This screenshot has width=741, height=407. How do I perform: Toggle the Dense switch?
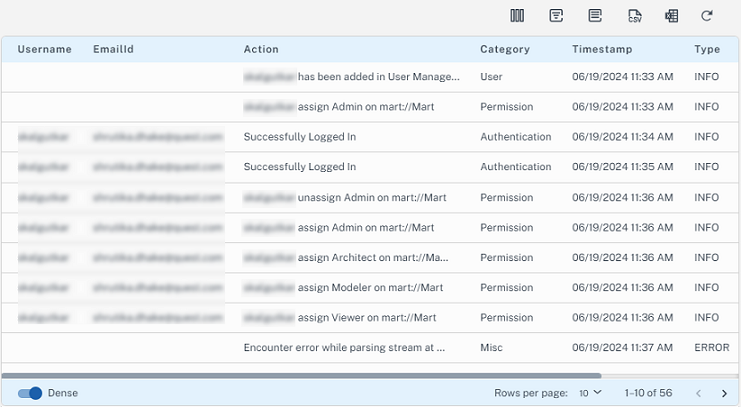click(x=30, y=393)
